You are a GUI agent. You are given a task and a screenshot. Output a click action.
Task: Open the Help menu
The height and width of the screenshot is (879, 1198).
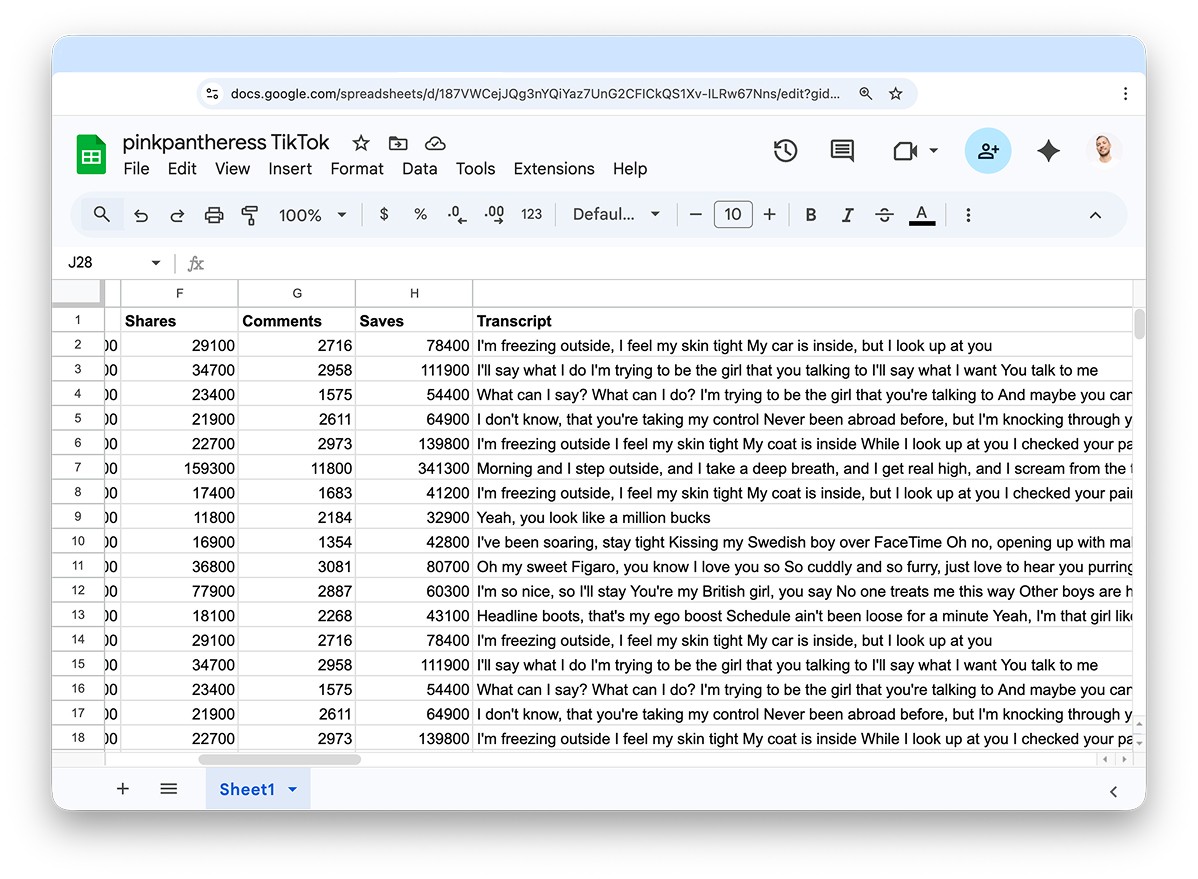click(630, 169)
